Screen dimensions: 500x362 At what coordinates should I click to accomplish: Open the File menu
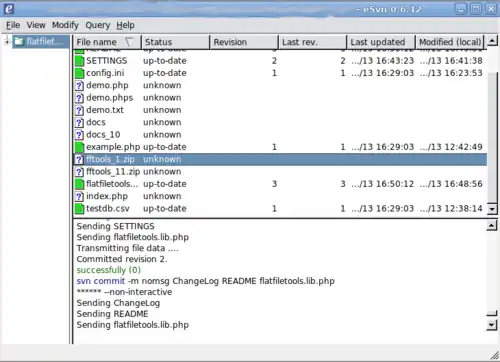tap(13, 25)
